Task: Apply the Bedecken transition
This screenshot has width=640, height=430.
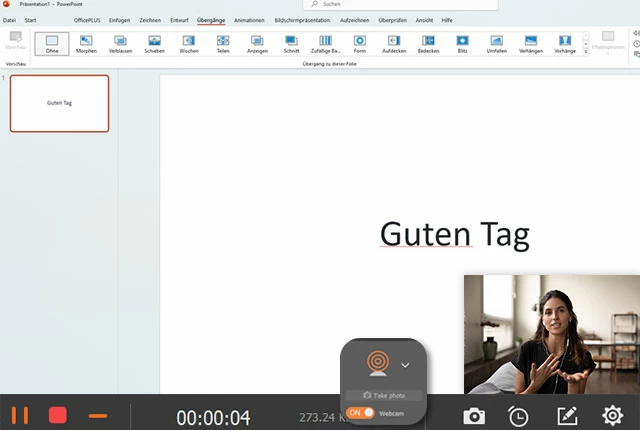Action: 428,44
